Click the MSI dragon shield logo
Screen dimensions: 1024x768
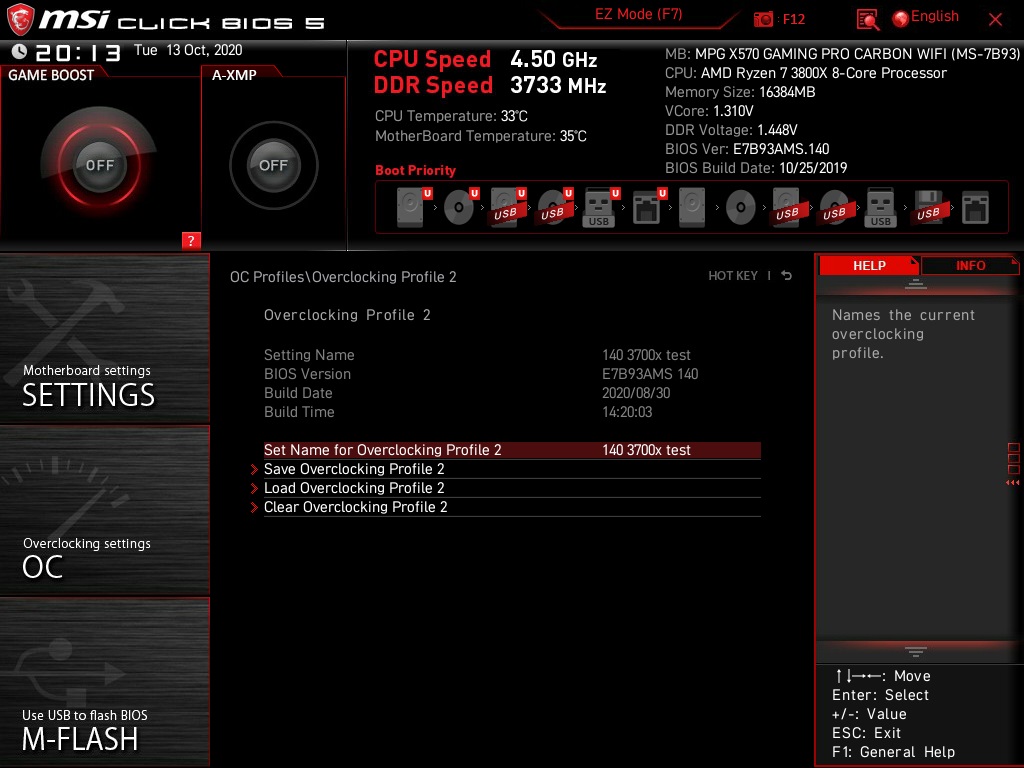[x=20, y=19]
